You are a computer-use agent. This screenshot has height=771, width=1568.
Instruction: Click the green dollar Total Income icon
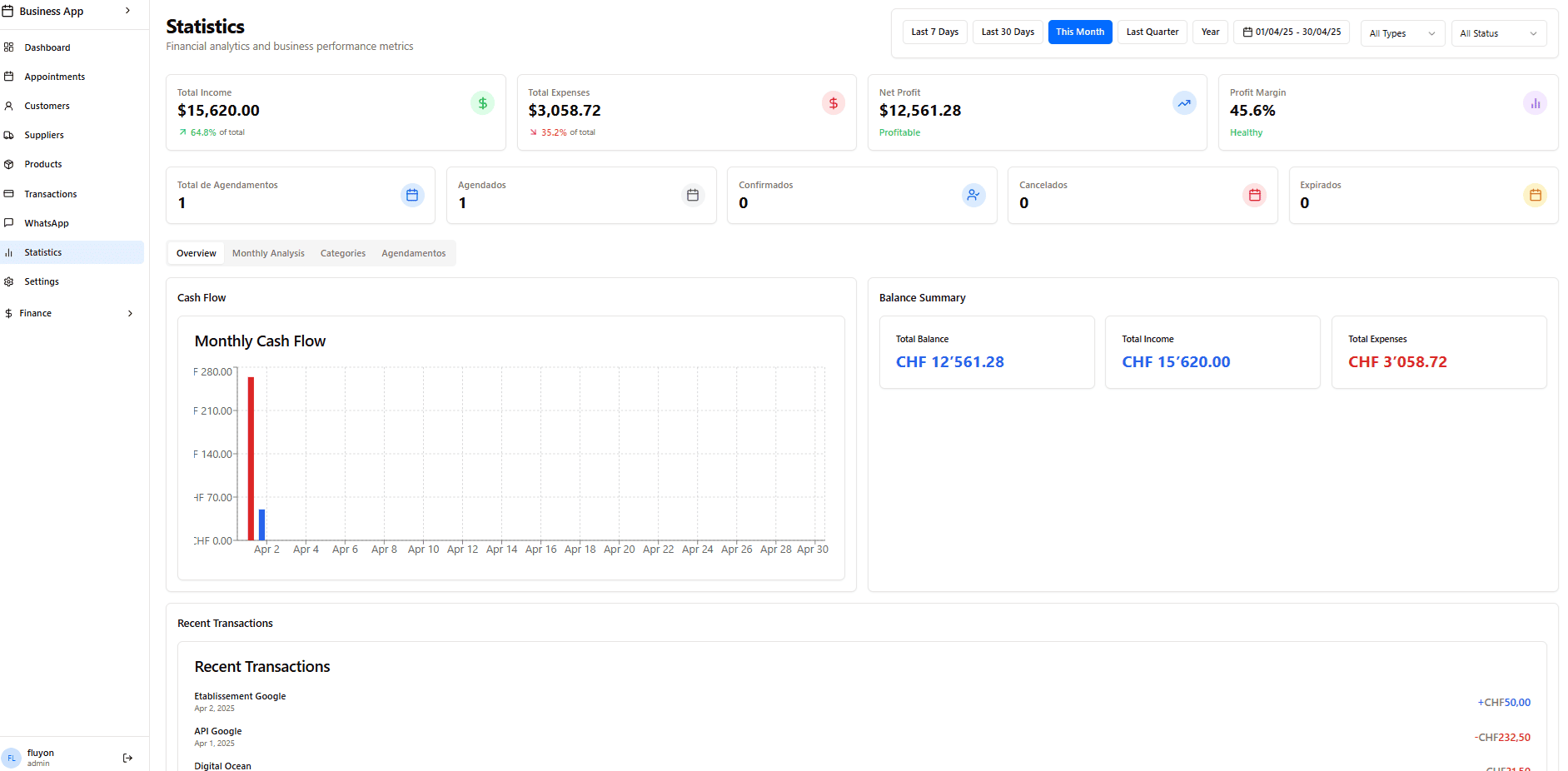tap(482, 103)
